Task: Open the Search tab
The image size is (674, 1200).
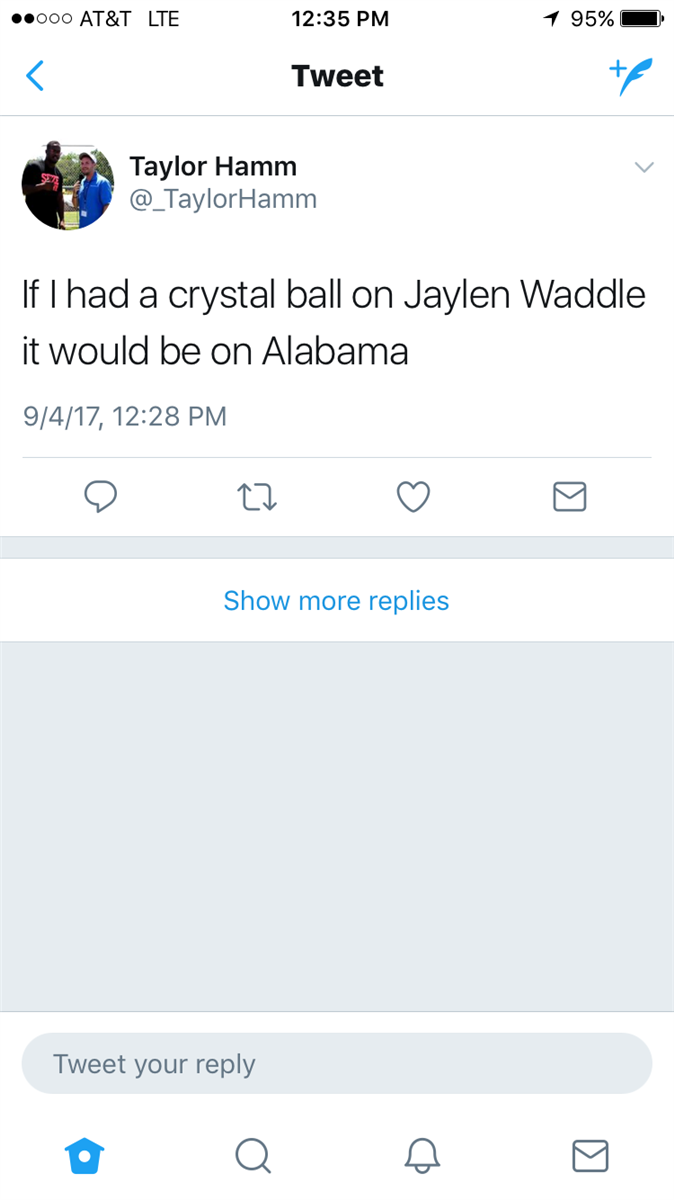Action: pyautogui.click(x=252, y=1156)
